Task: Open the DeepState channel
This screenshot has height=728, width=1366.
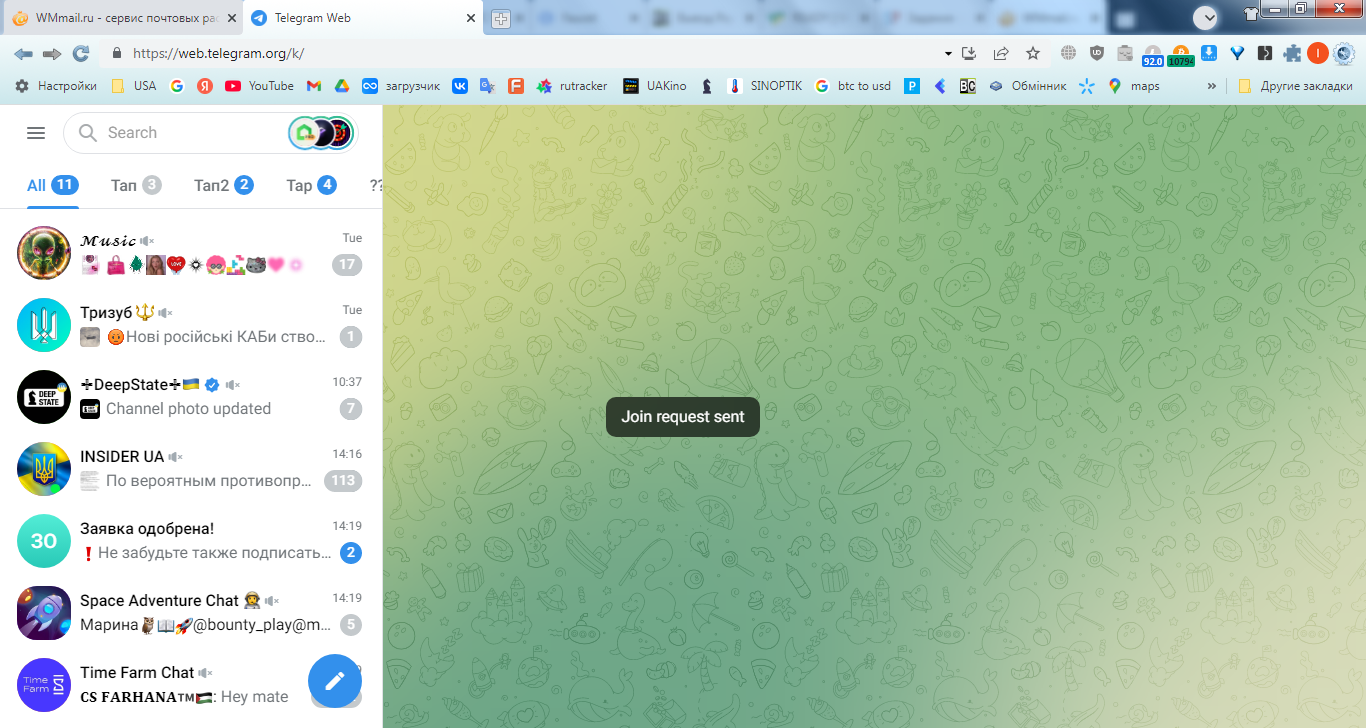Action: (x=191, y=397)
